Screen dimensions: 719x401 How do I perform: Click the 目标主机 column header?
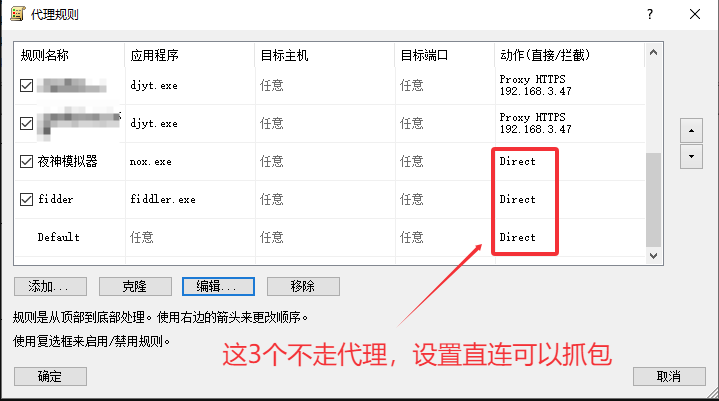pos(325,55)
